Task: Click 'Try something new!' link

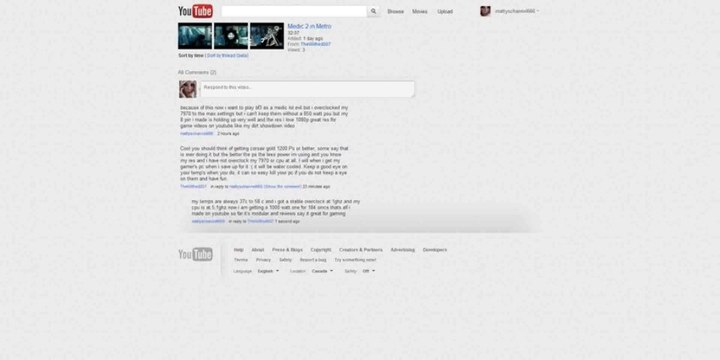Action: coord(355,260)
